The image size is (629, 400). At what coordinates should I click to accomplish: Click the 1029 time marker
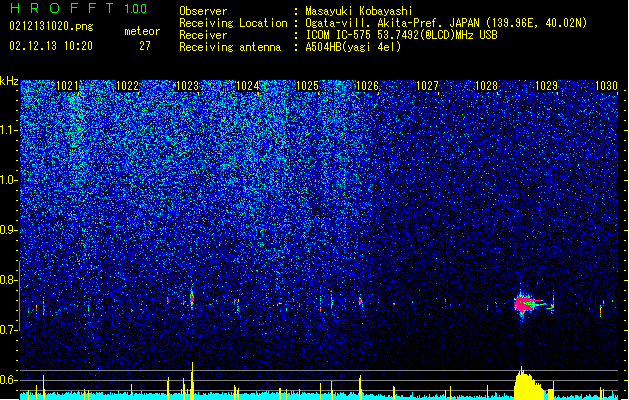[546, 86]
